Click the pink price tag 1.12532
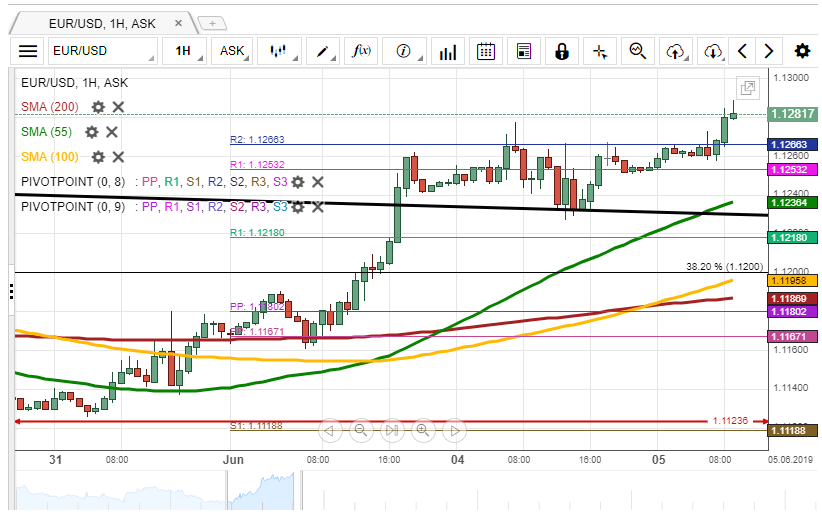Image resolution: width=822 pixels, height=526 pixels. [792, 169]
